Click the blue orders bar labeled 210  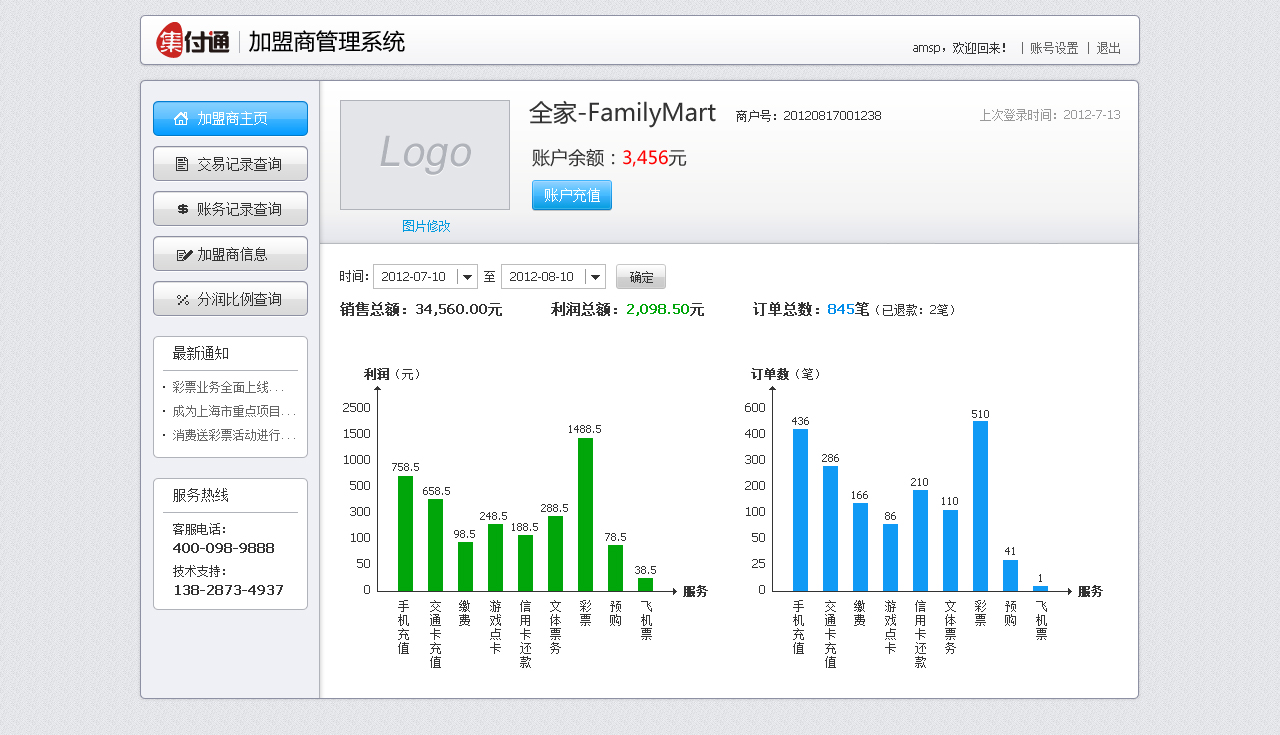(920, 540)
